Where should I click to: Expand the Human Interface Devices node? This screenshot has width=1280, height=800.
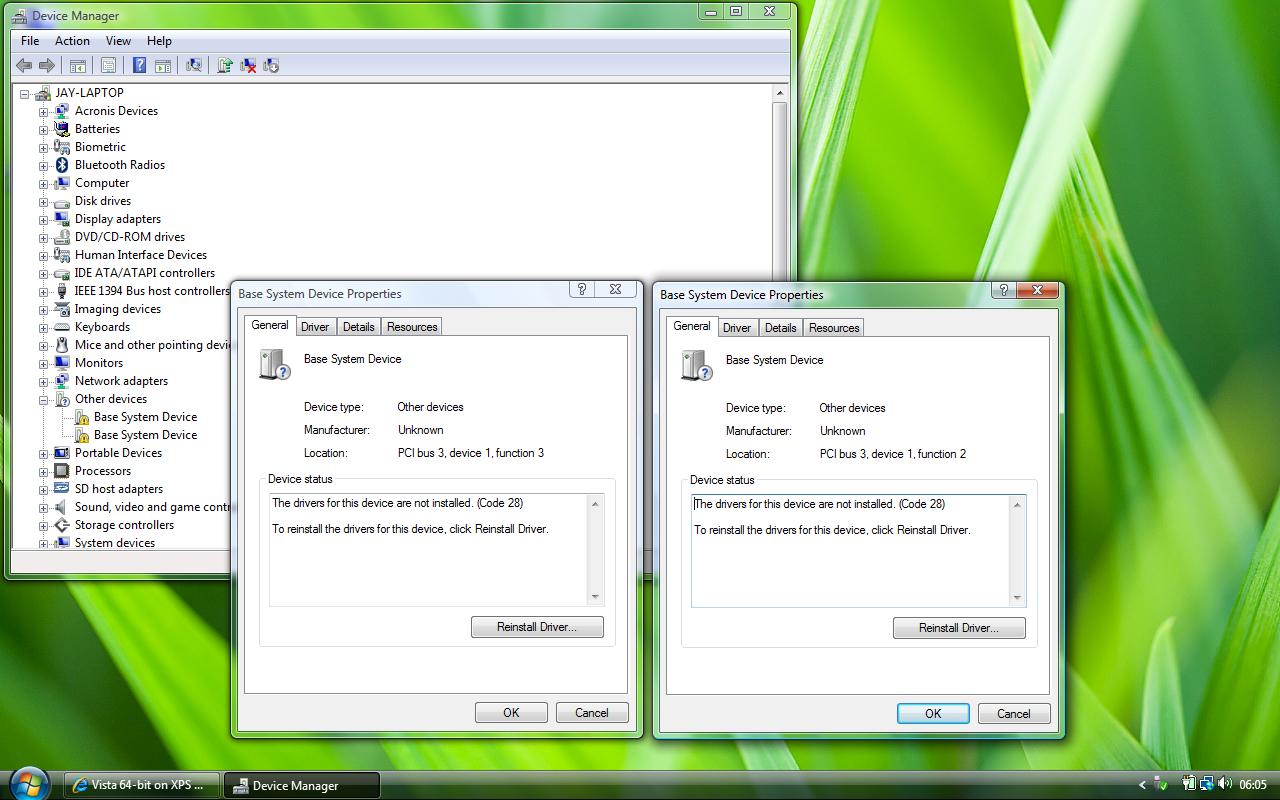[x=44, y=255]
